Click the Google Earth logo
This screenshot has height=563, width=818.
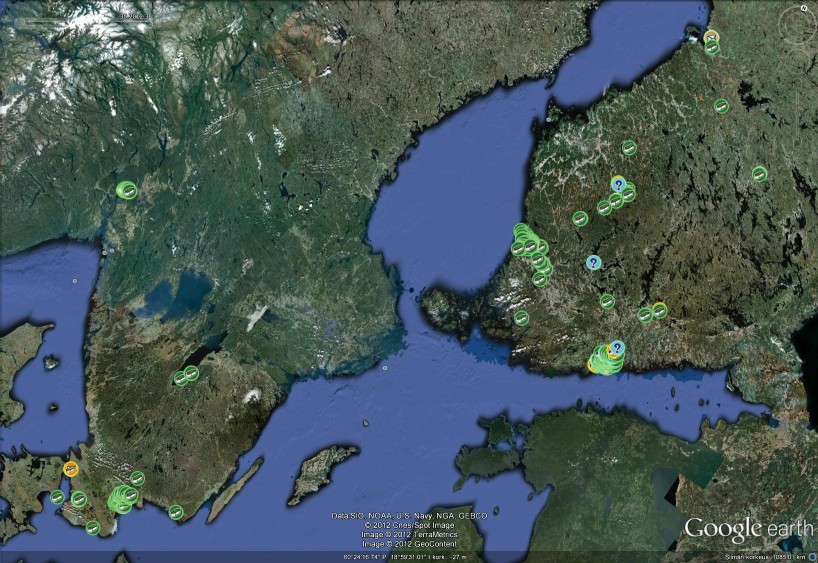(749, 528)
